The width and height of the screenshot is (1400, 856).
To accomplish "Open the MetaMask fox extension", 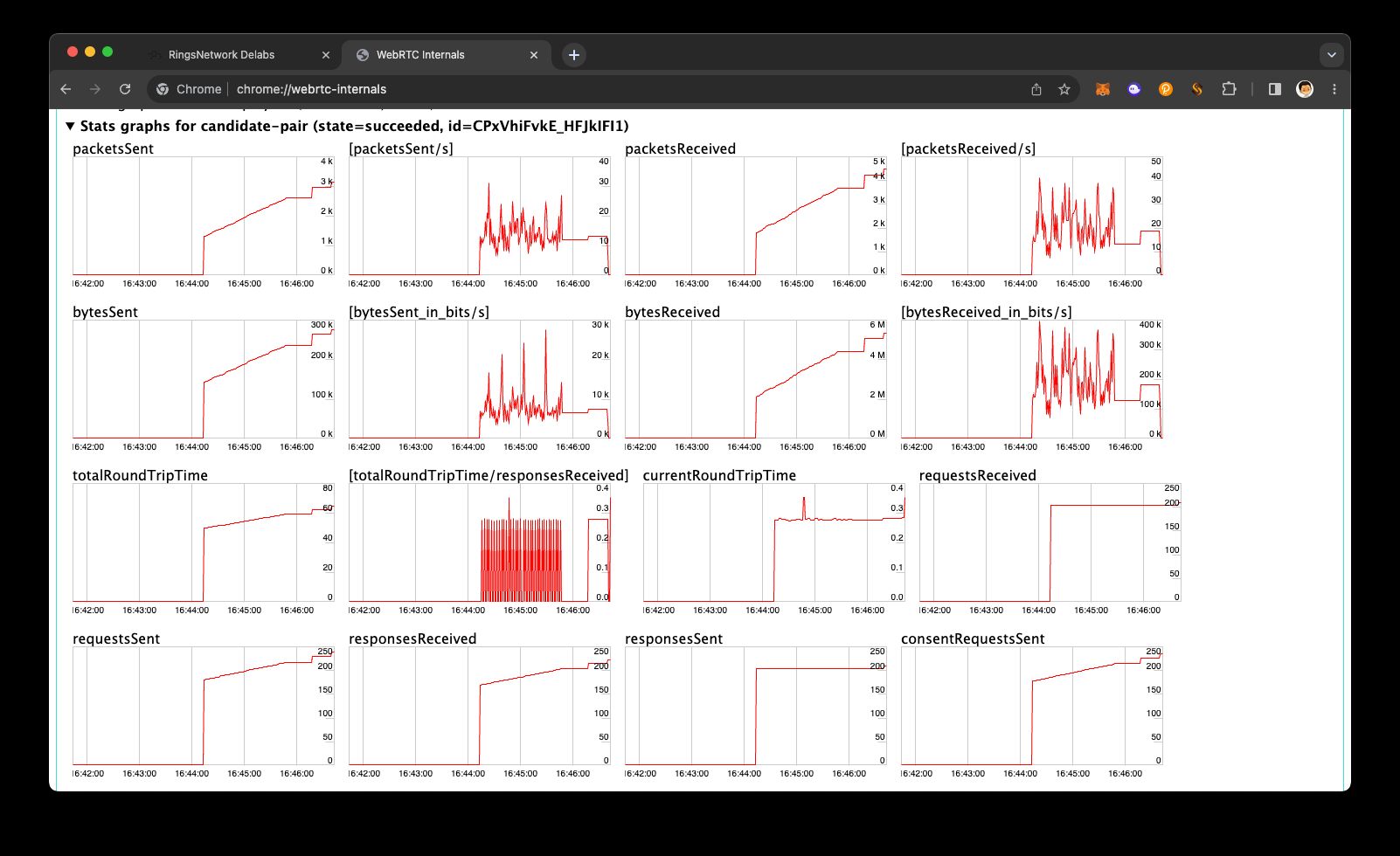I will [1103, 89].
